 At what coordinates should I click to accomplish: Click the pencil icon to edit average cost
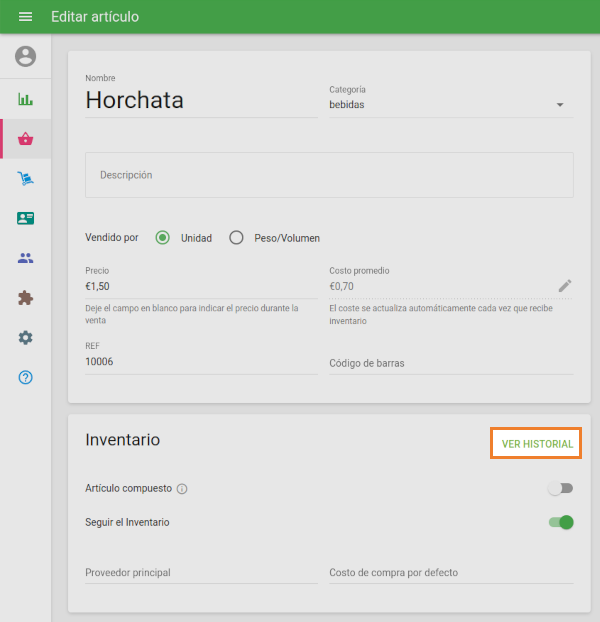[565, 286]
